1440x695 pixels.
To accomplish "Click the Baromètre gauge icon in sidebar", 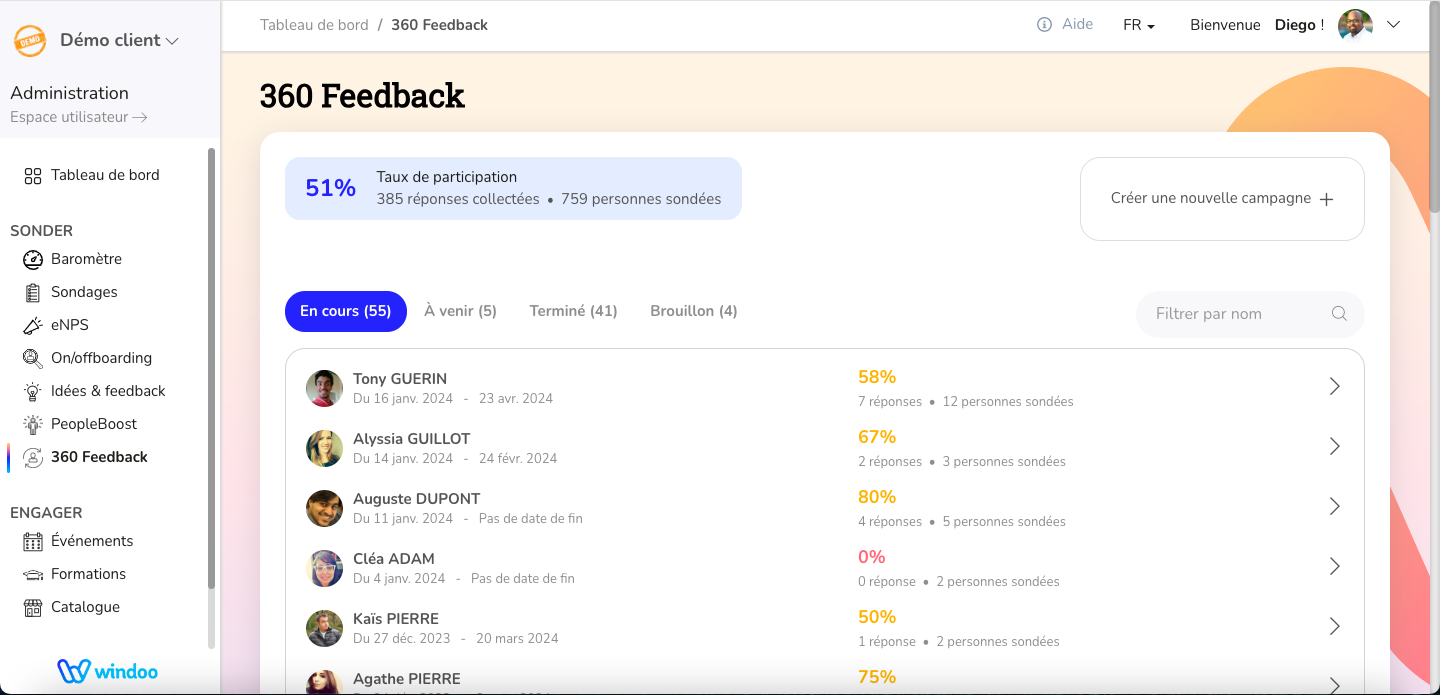I will [x=33, y=259].
